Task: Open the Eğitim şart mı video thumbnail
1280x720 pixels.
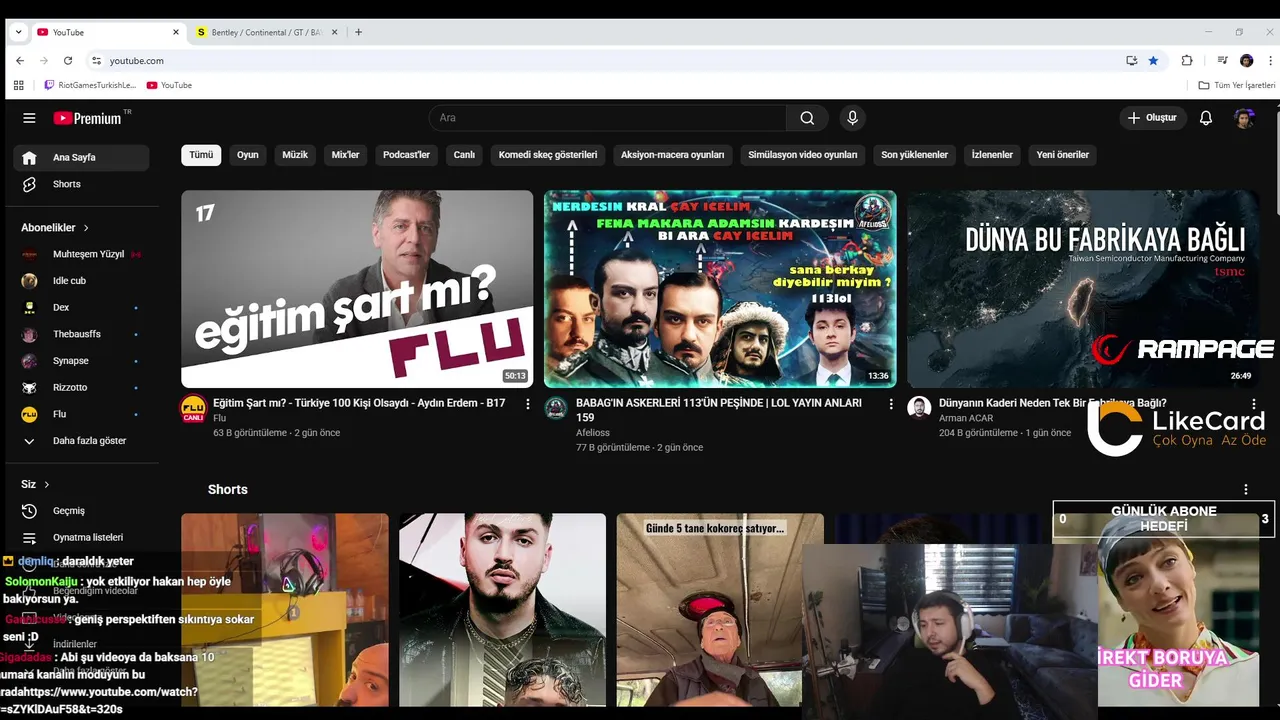Action: coord(357,289)
